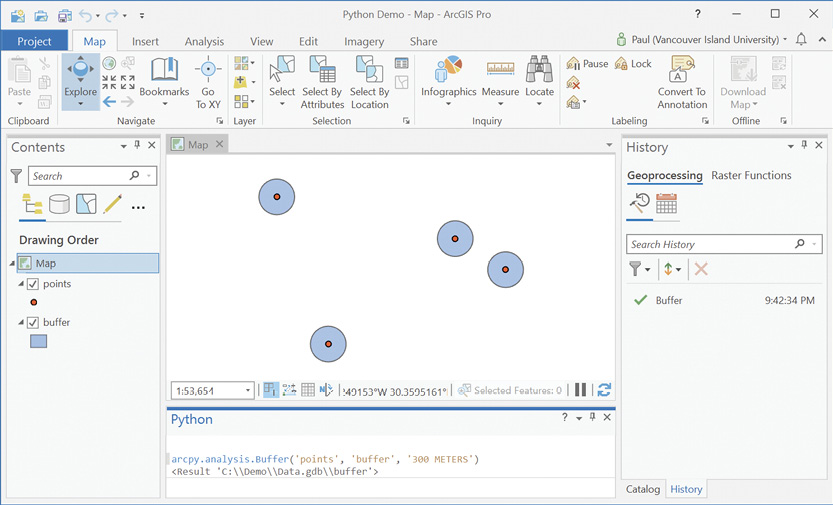833x505 pixels.
Task: Collapse the points layer legend
Action: (x=21, y=284)
